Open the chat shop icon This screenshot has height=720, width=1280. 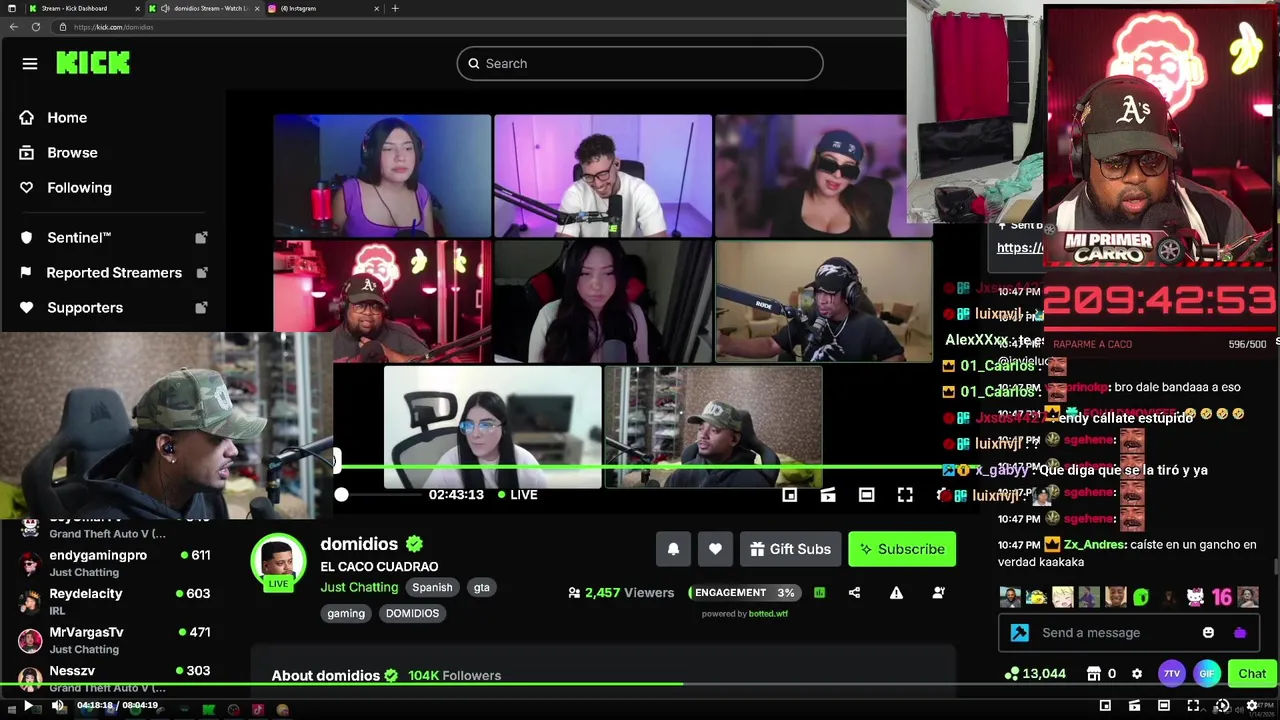click(x=1094, y=674)
